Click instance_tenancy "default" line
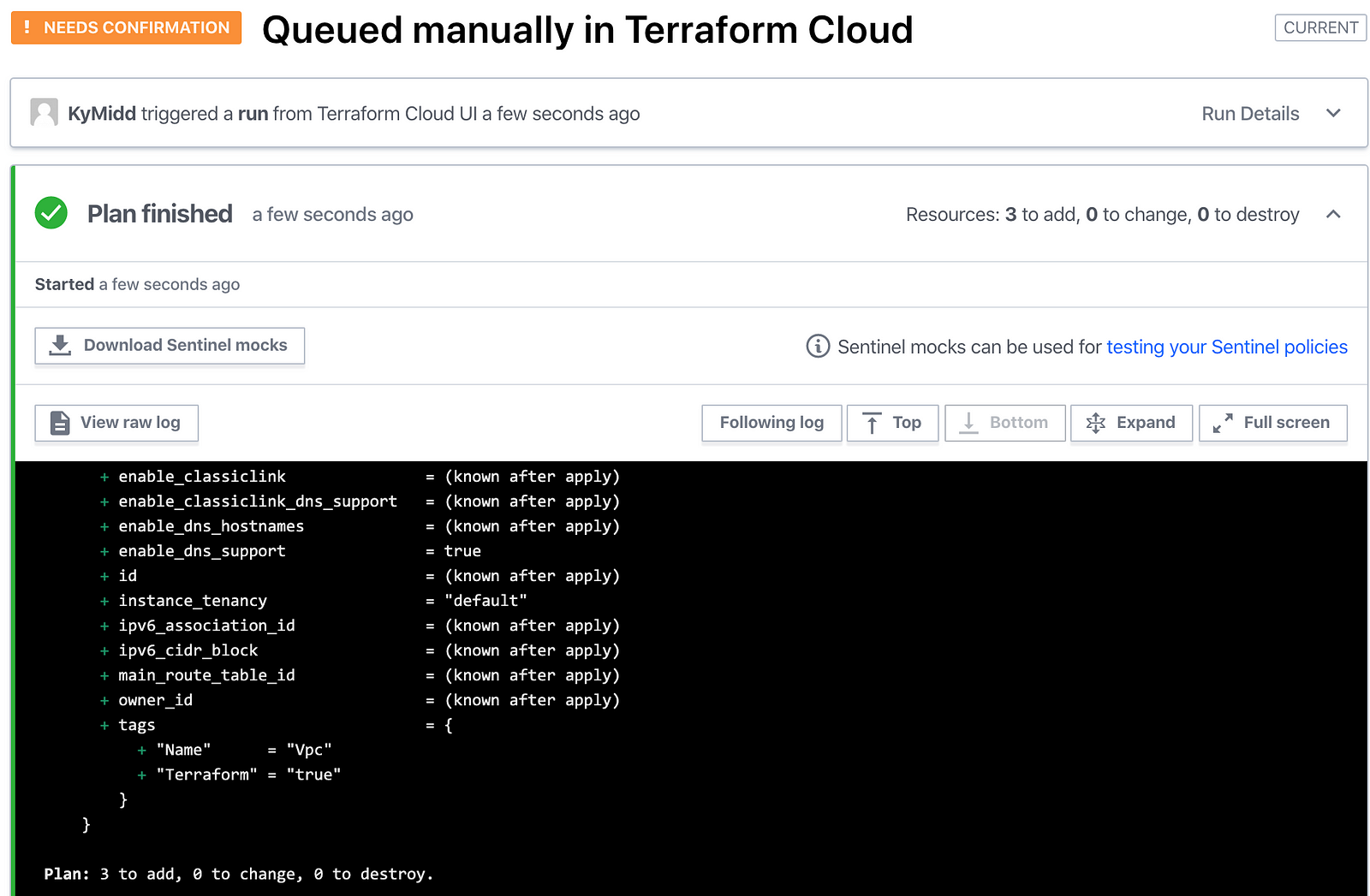Screen dimensions: 1370x896 (x=313, y=601)
